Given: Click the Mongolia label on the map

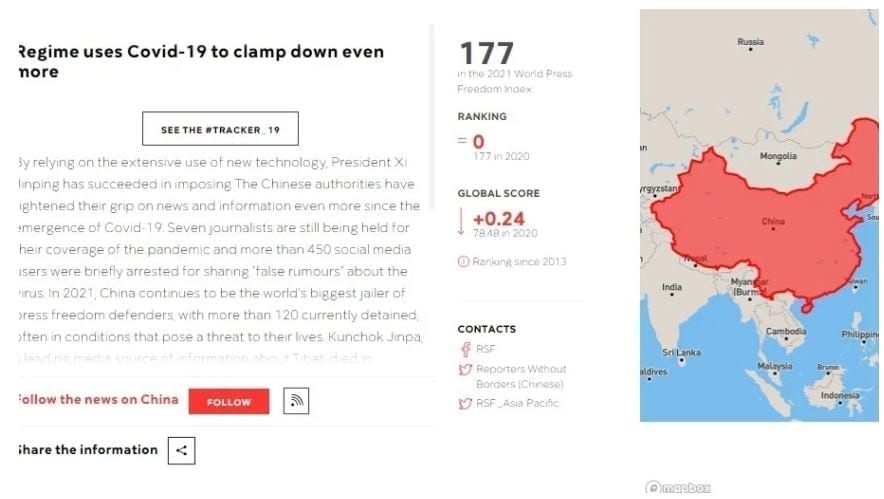Looking at the screenshot, I should (x=778, y=156).
